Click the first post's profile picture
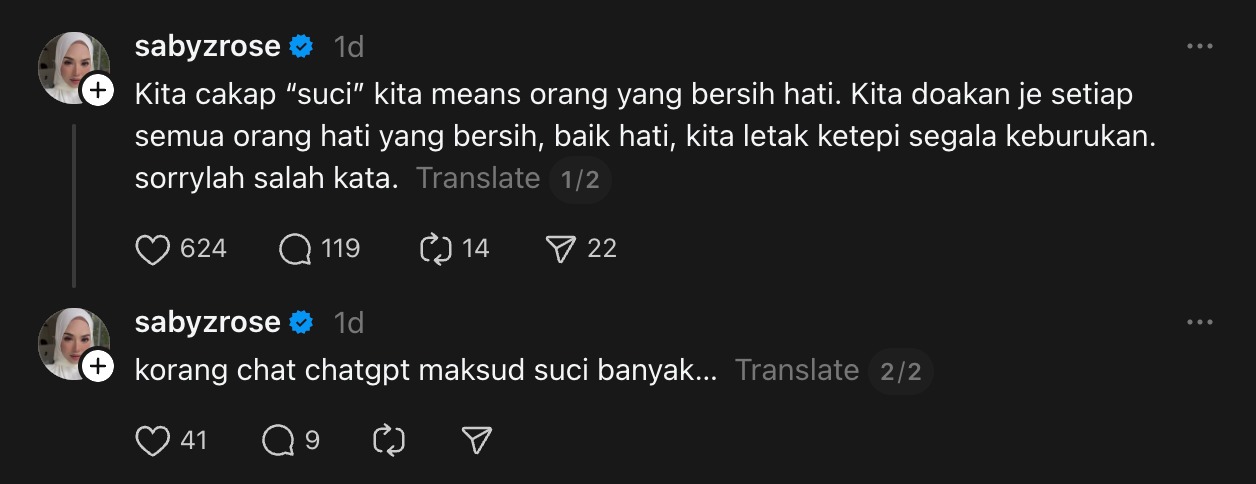The image size is (1256, 484). coord(70,64)
